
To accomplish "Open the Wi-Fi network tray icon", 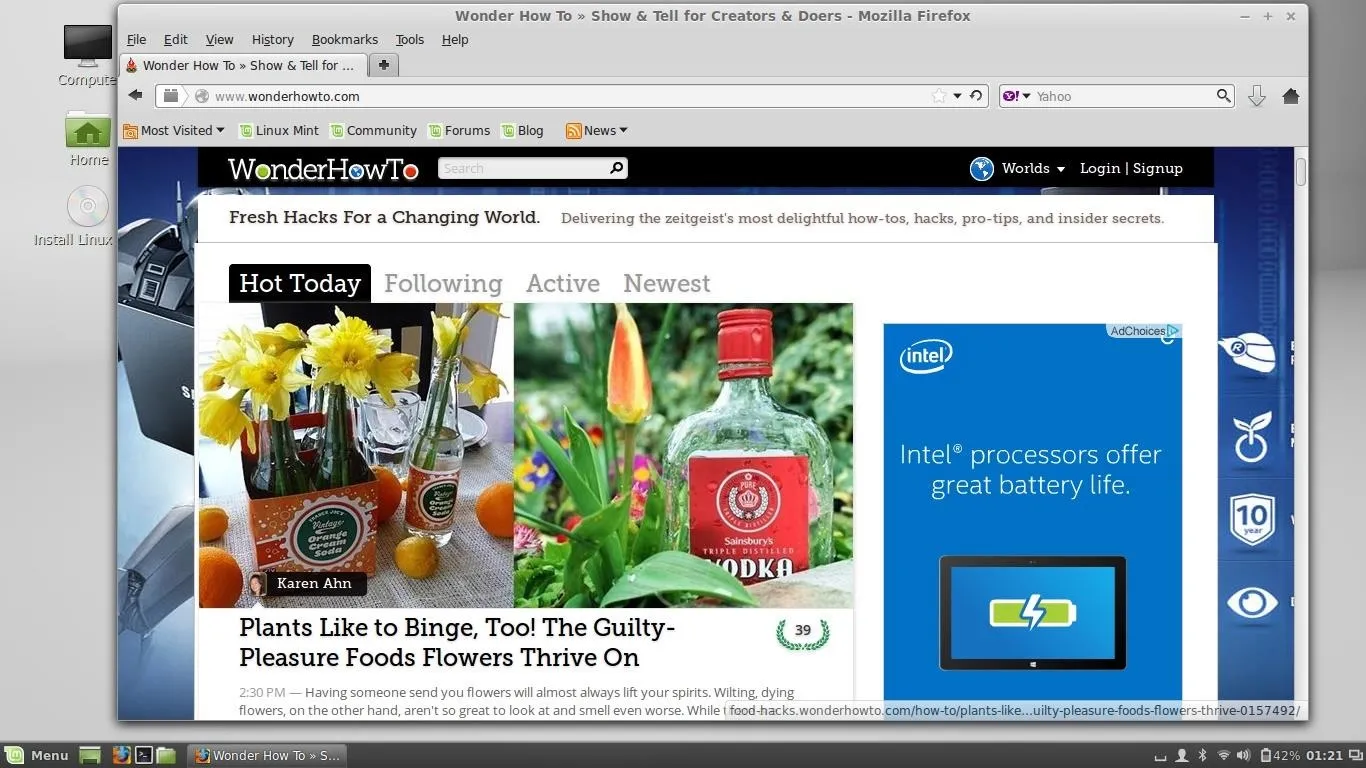I will 1223,755.
